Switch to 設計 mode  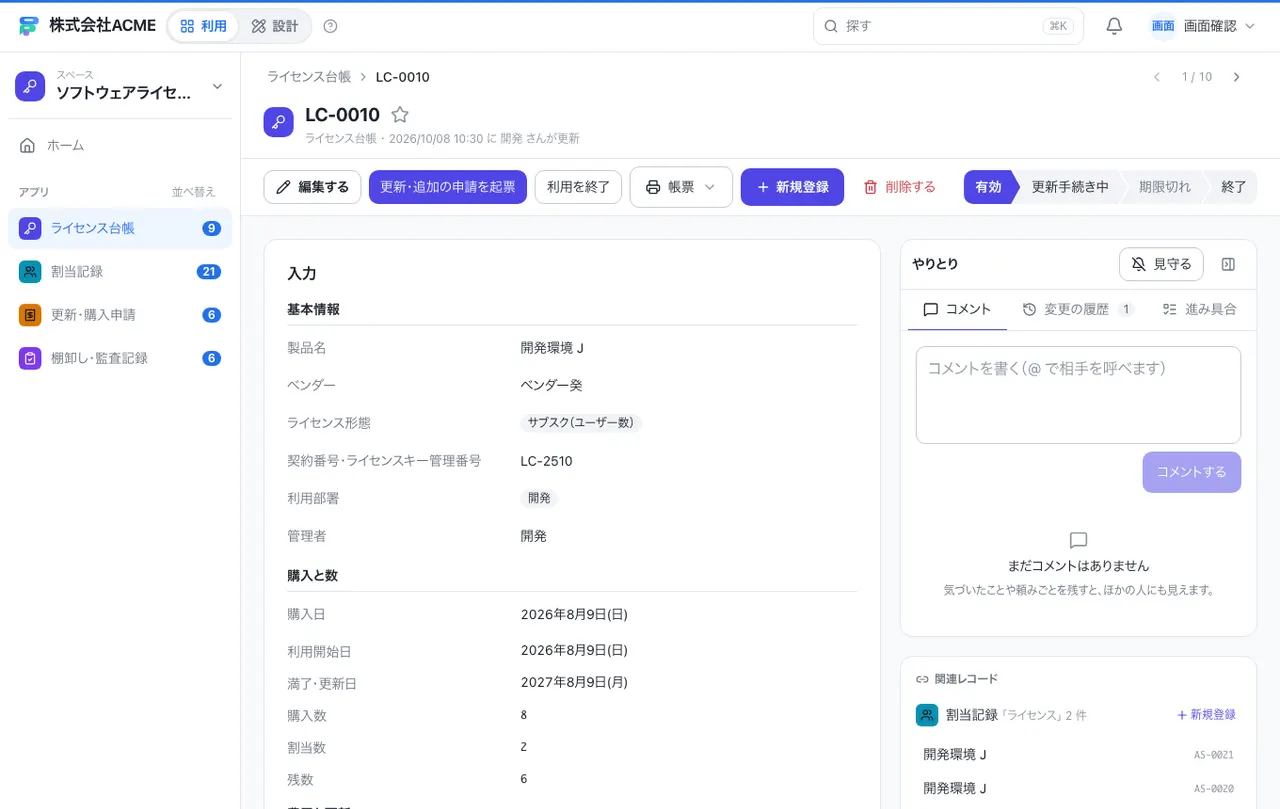tap(275, 26)
